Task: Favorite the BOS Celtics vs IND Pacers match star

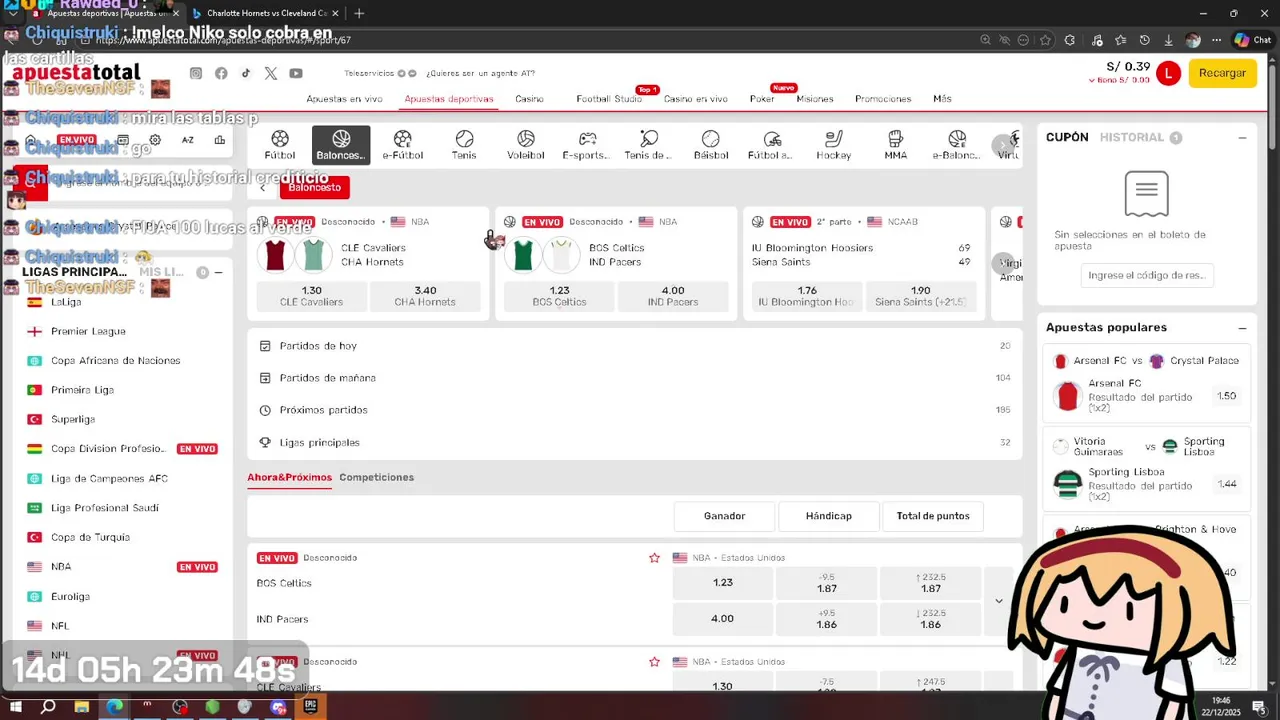Action: (655, 558)
